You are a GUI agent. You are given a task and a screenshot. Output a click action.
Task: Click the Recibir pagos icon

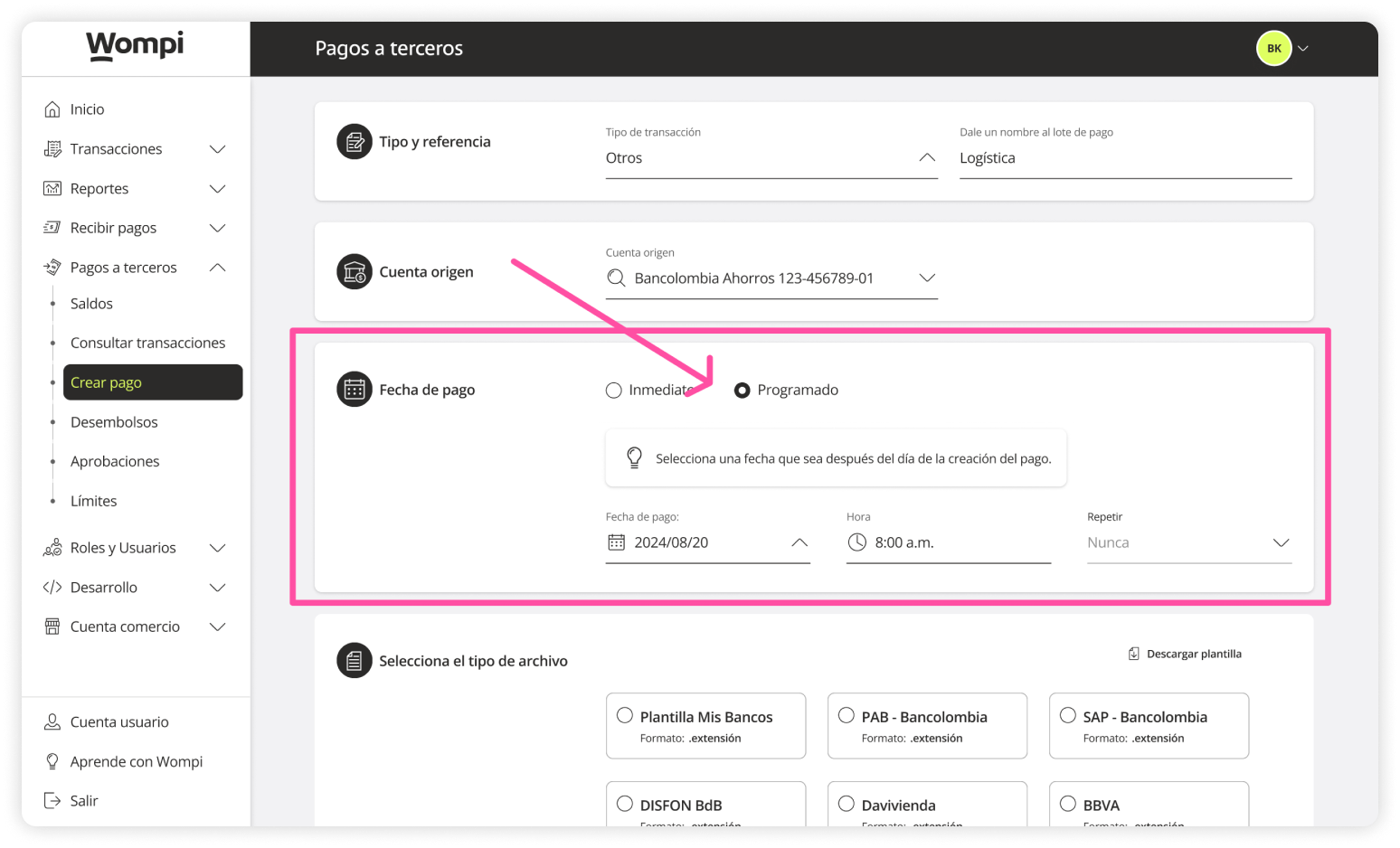click(x=52, y=227)
